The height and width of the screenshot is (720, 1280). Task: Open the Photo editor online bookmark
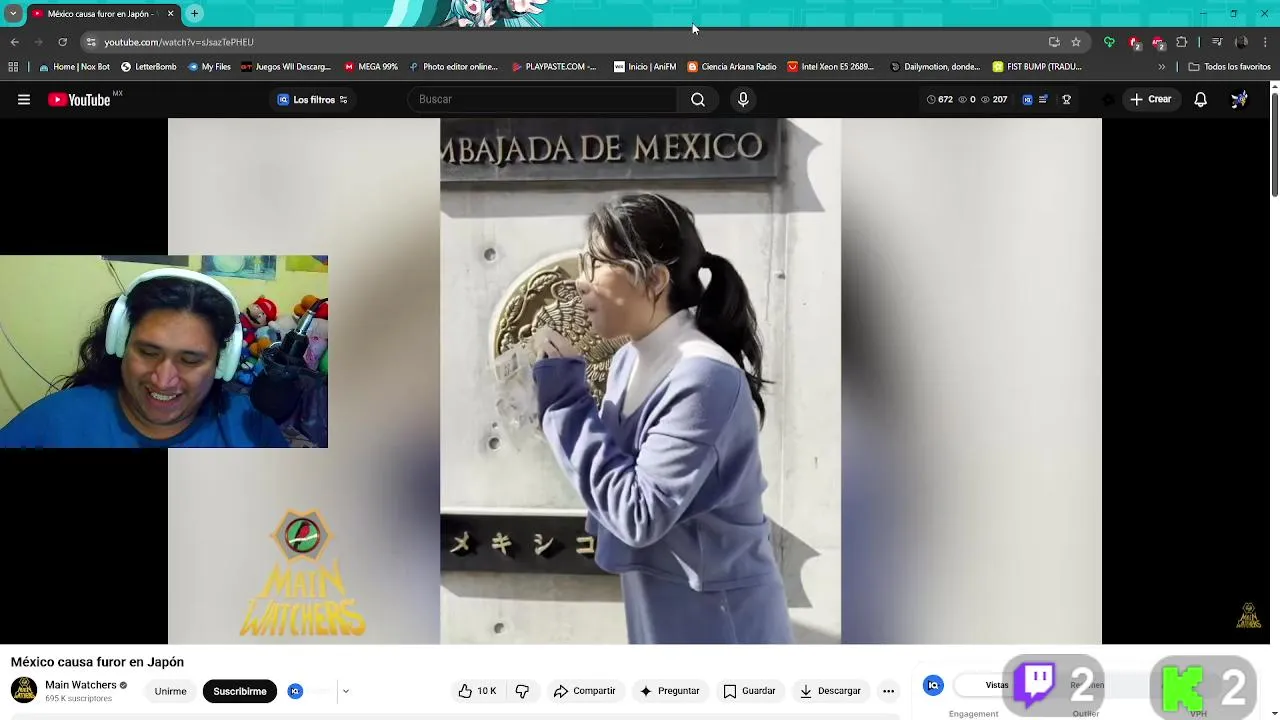pyautogui.click(x=453, y=67)
